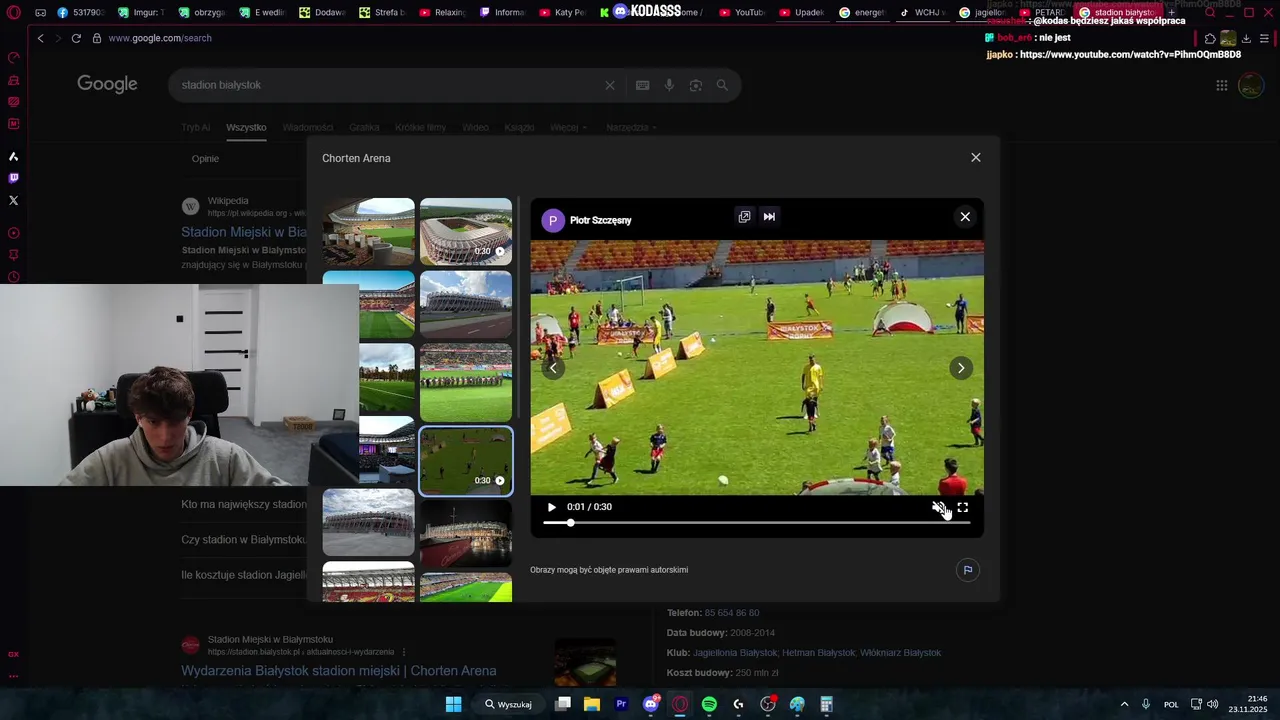Select the selected football field video thumbnail
The height and width of the screenshot is (720, 1280).
(466, 461)
